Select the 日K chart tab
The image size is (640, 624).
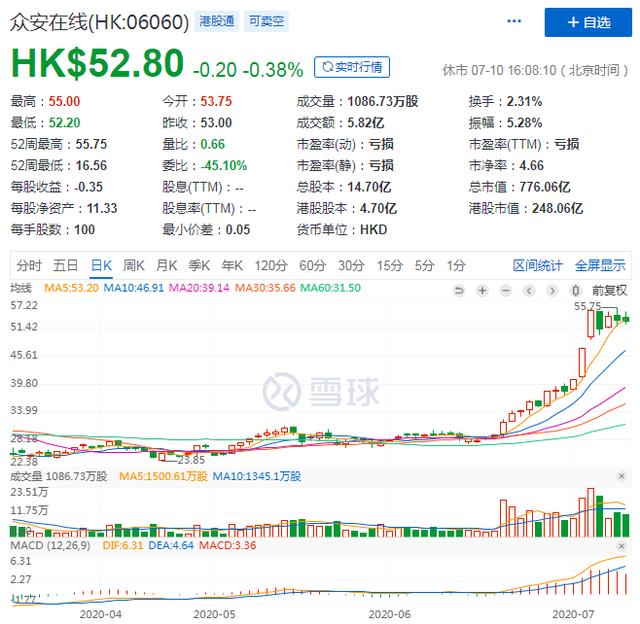(x=101, y=266)
